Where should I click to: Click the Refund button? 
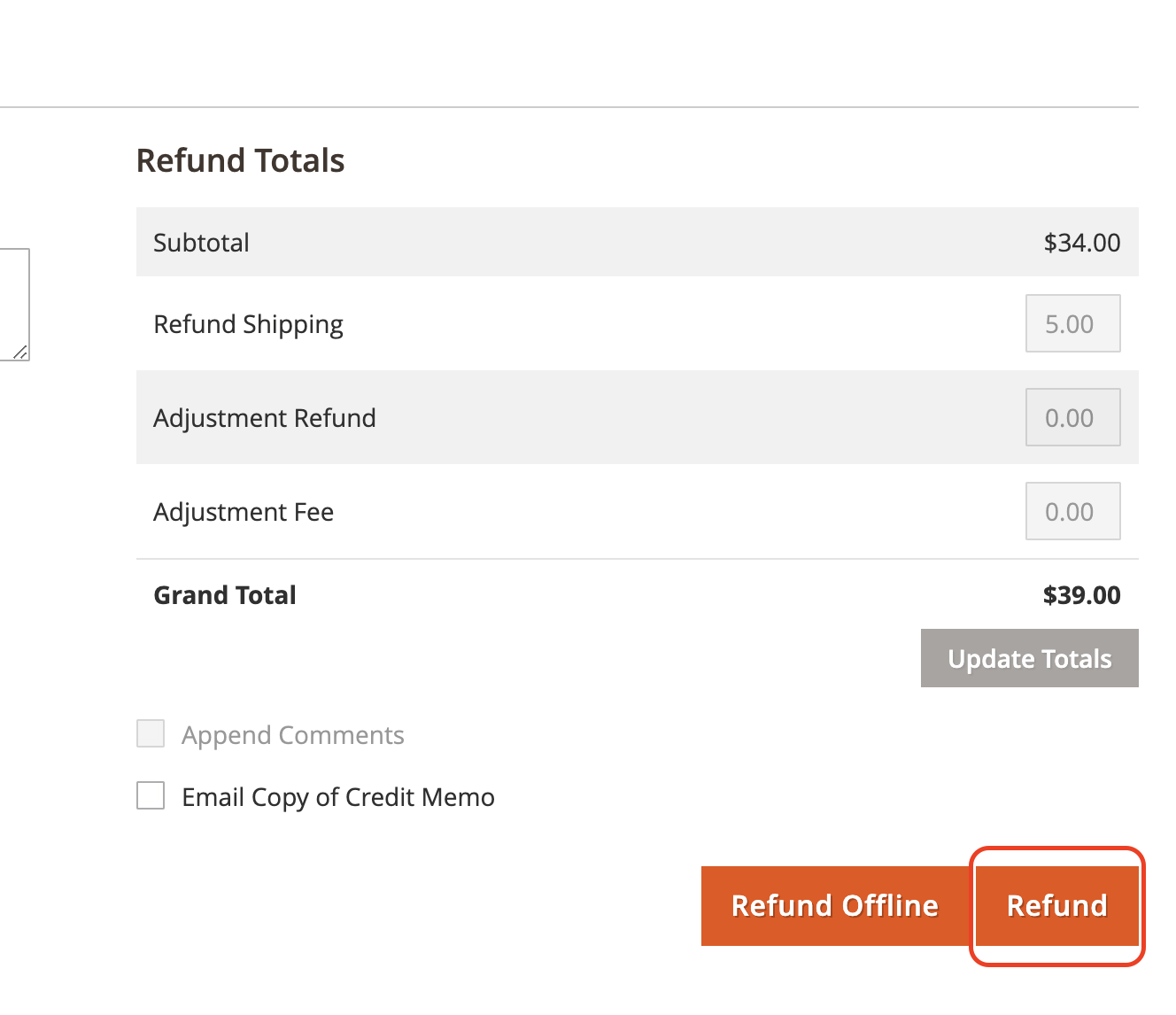coord(1056,906)
